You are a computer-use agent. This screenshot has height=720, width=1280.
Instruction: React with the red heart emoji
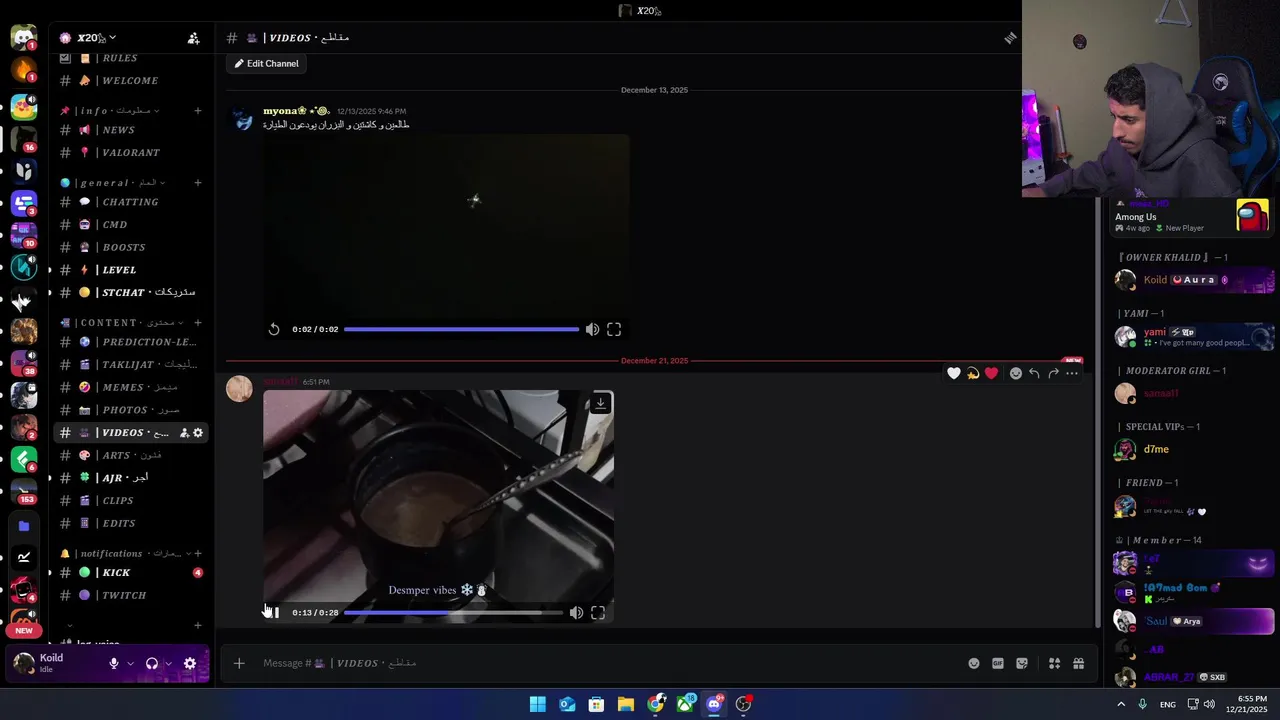pyautogui.click(x=991, y=373)
